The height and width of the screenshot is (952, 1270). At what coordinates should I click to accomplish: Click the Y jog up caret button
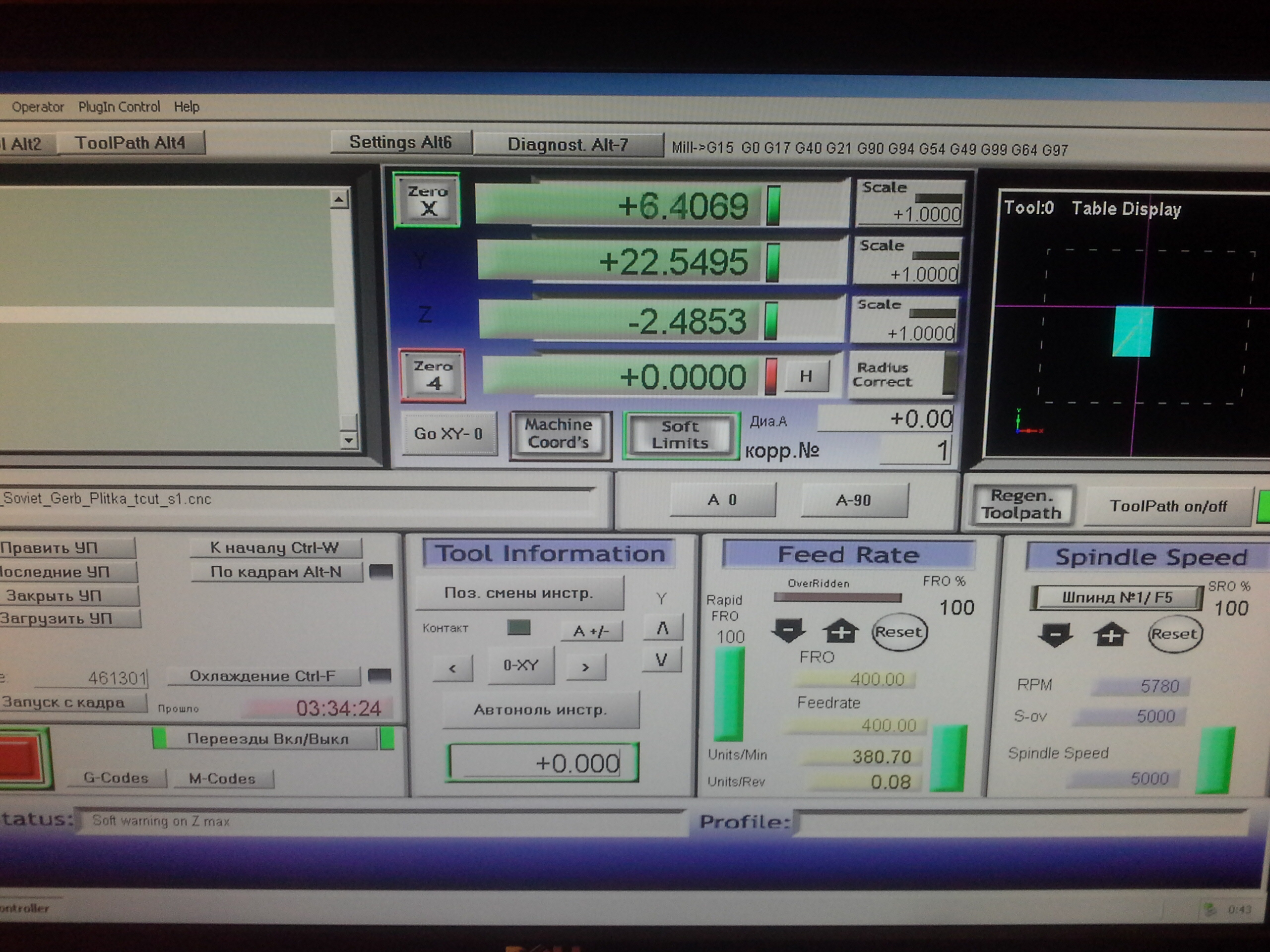663,628
